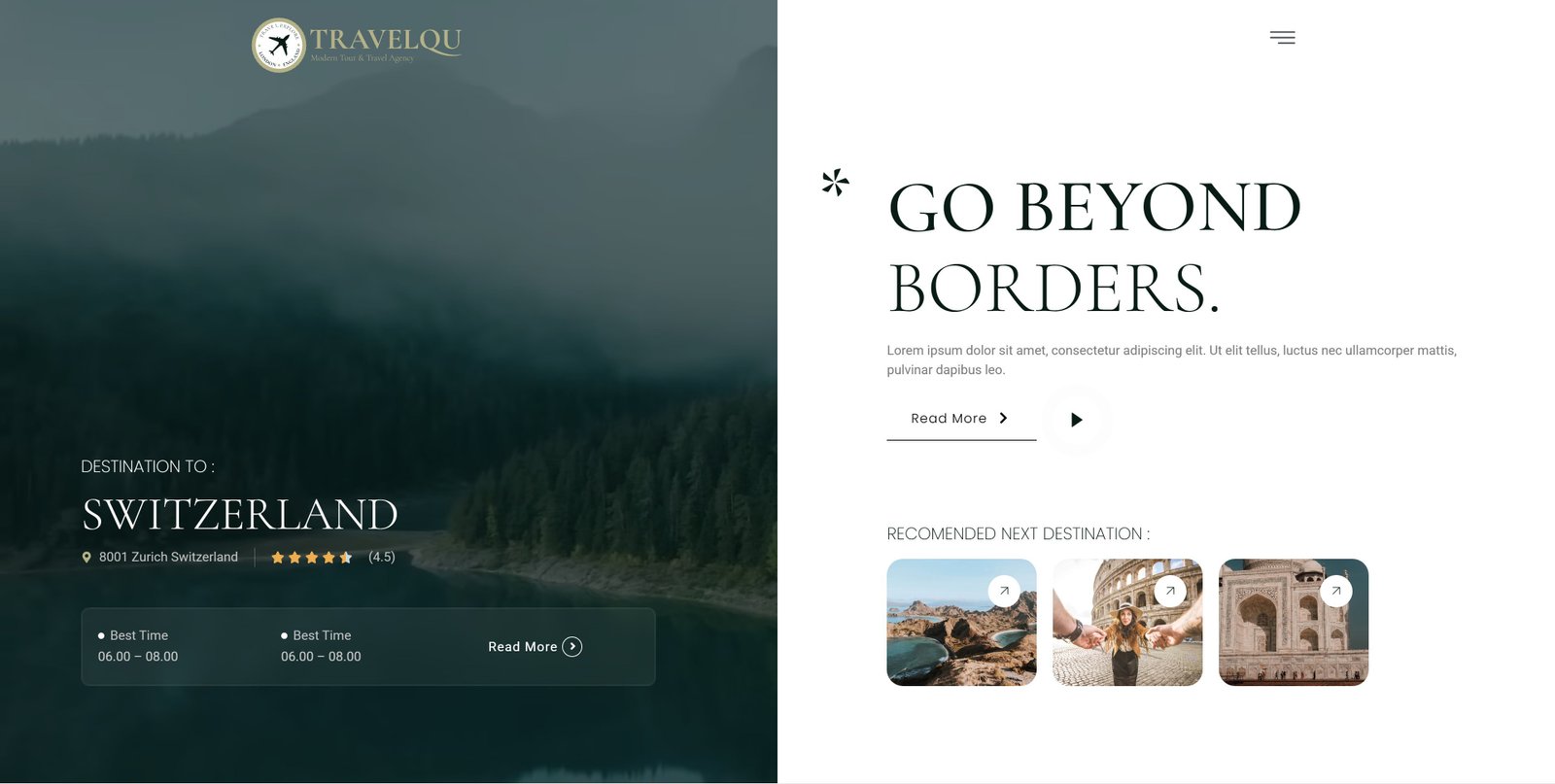
Task: Open the arrow icon on the Taj Mahal thumbnail
Action: (x=1336, y=591)
